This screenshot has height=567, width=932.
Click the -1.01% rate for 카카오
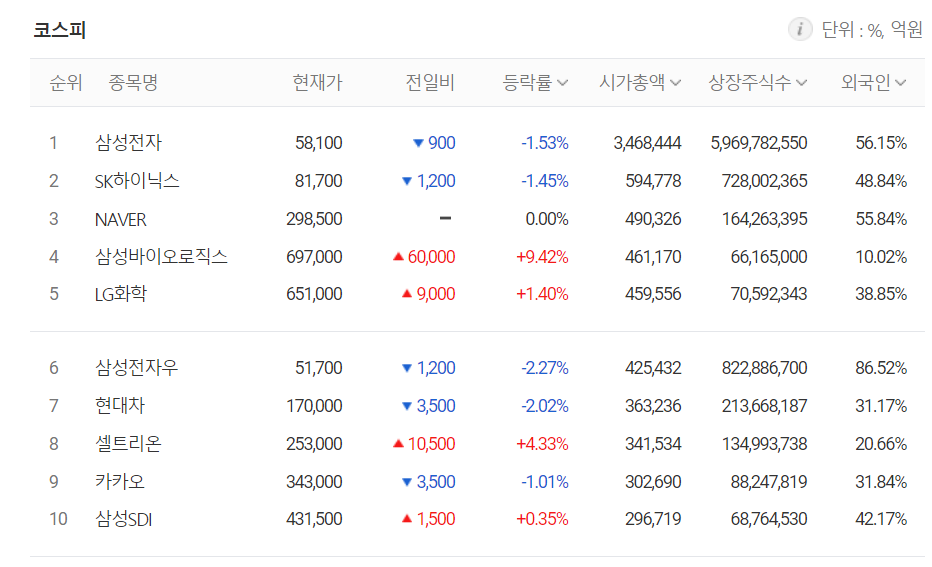tap(545, 481)
